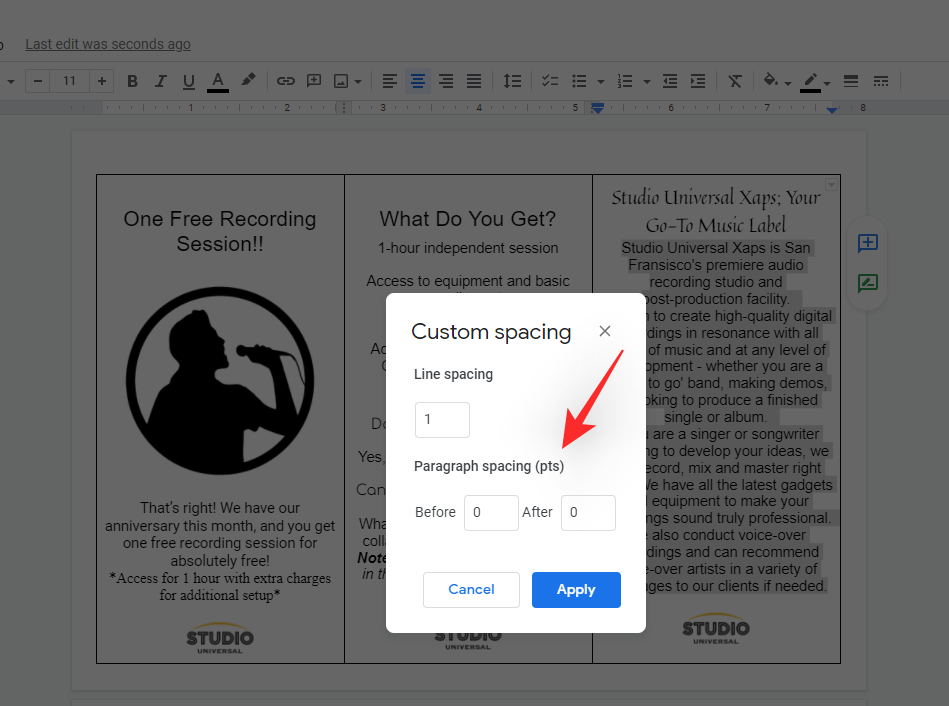
Task: Open the insert image dropdown arrow
Action: (359, 82)
